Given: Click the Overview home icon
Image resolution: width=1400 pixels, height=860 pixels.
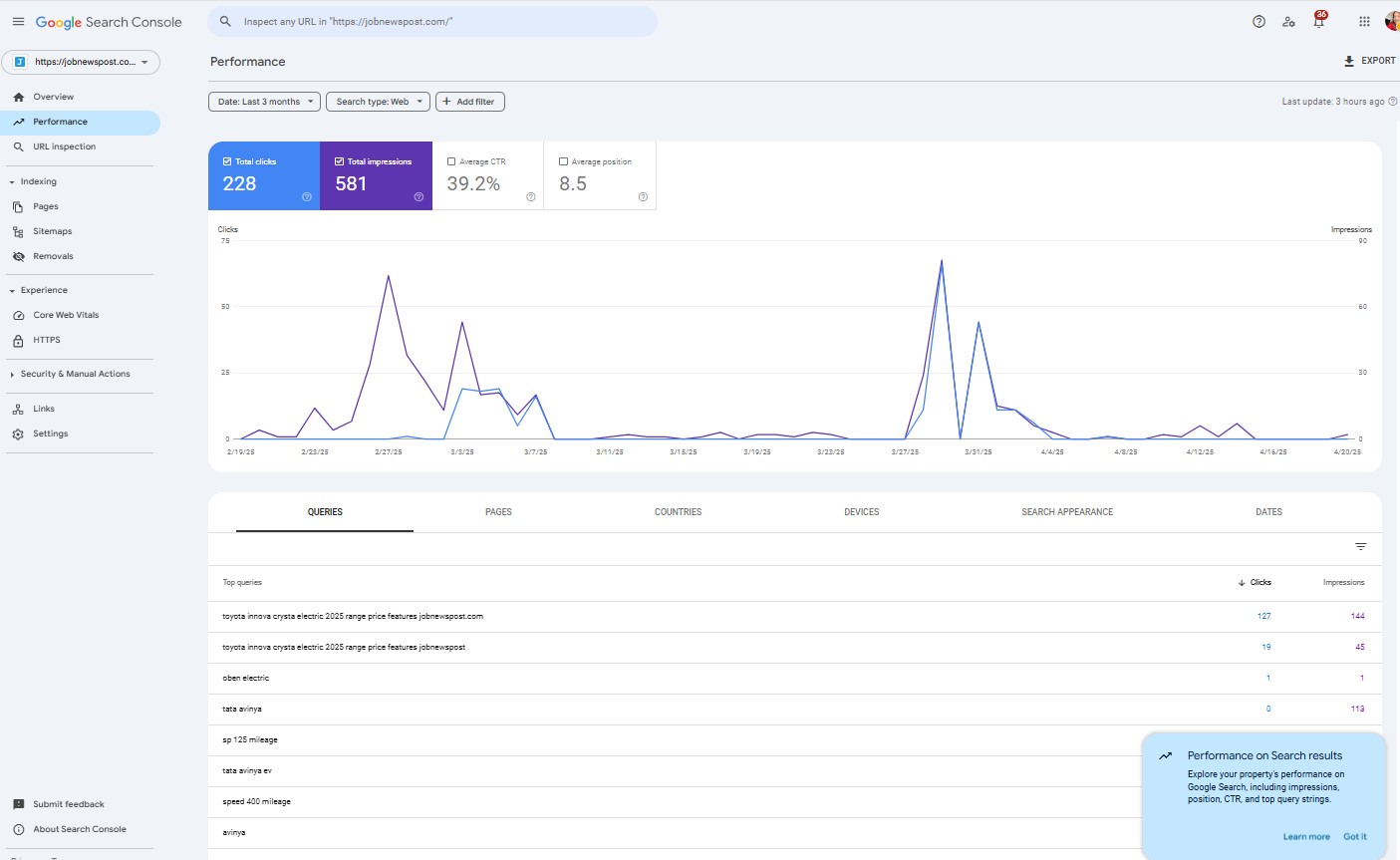Looking at the screenshot, I should pyautogui.click(x=18, y=97).
